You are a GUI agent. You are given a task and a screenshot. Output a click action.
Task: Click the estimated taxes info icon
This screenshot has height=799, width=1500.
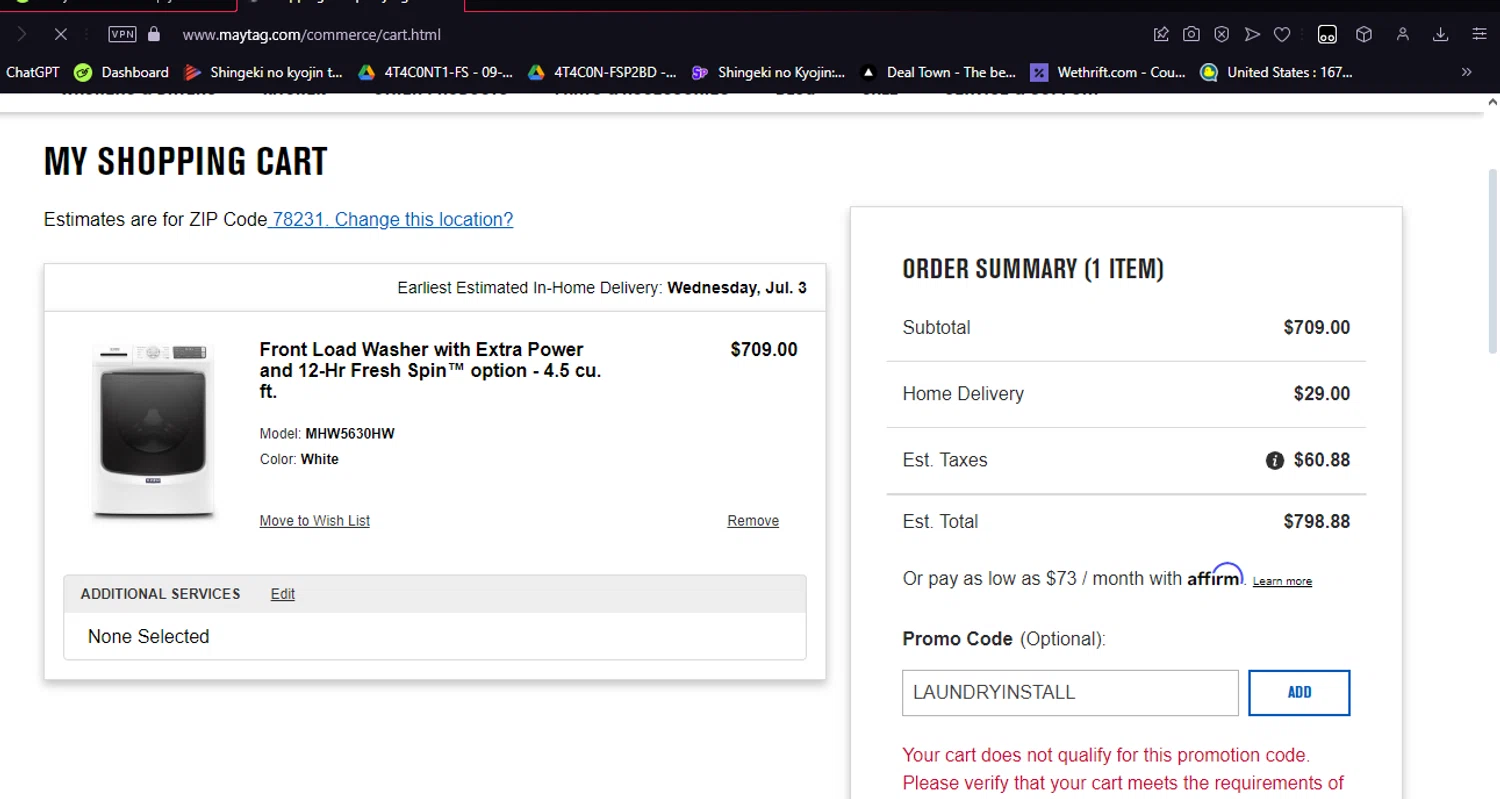(1274, 461)
